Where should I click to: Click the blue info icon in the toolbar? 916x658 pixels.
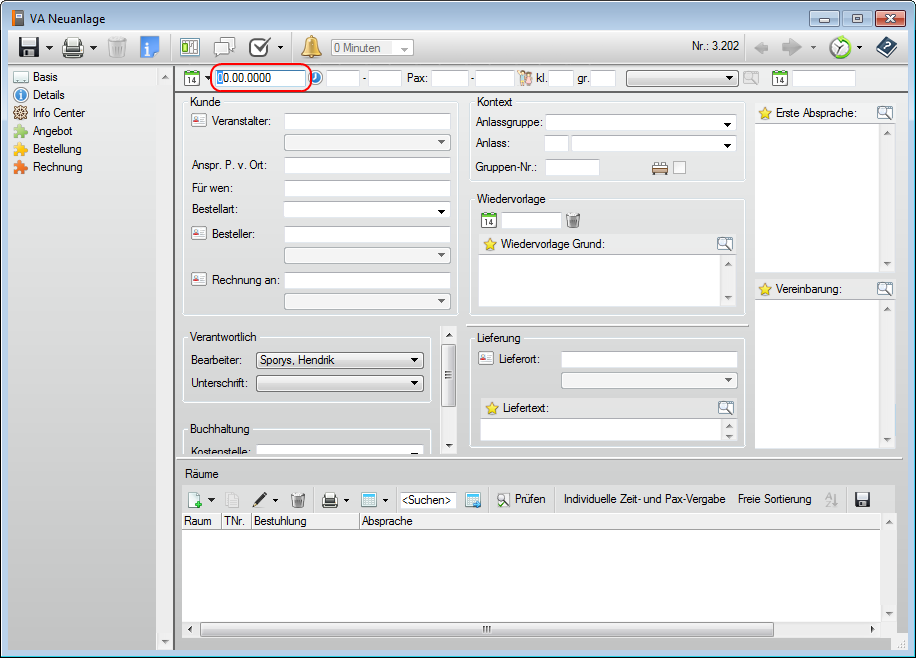click(149, 47)
